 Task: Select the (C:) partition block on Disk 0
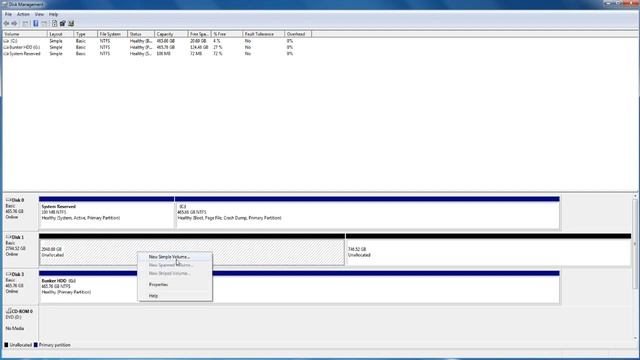tap(367, 213)
